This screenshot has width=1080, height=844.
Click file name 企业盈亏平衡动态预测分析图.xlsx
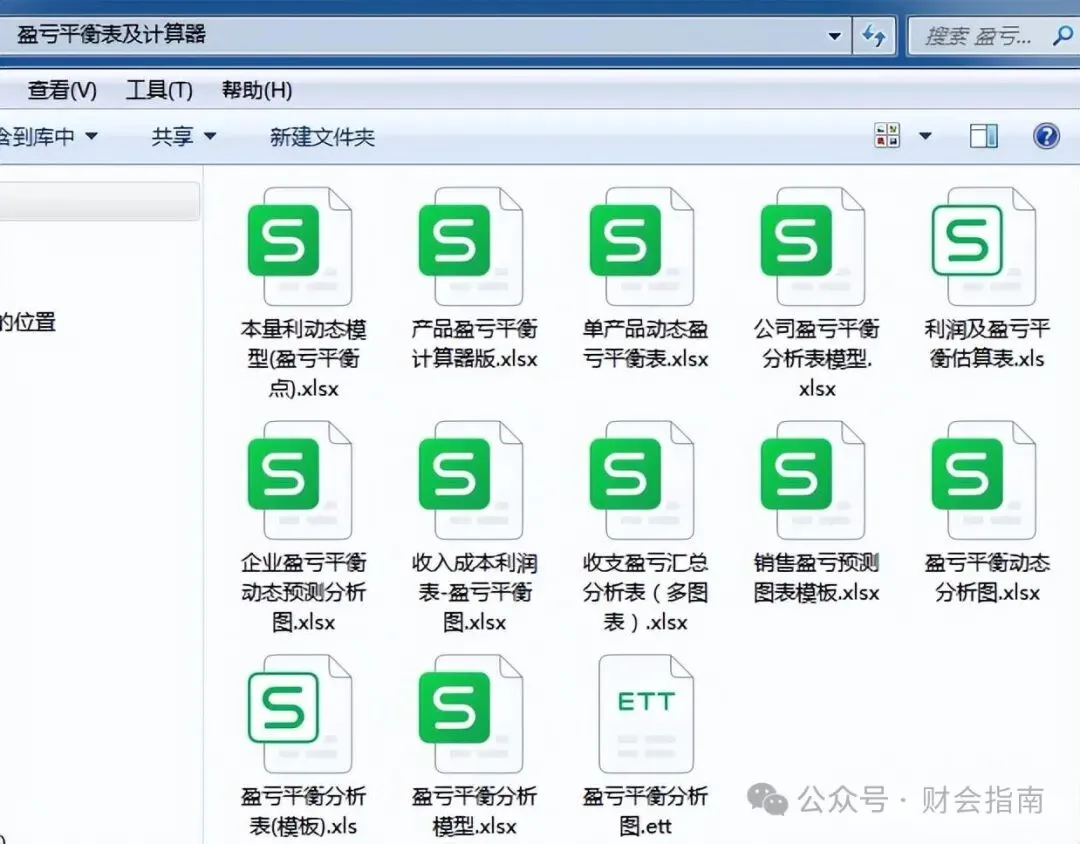pyautogui.click(x=303, y=593)
